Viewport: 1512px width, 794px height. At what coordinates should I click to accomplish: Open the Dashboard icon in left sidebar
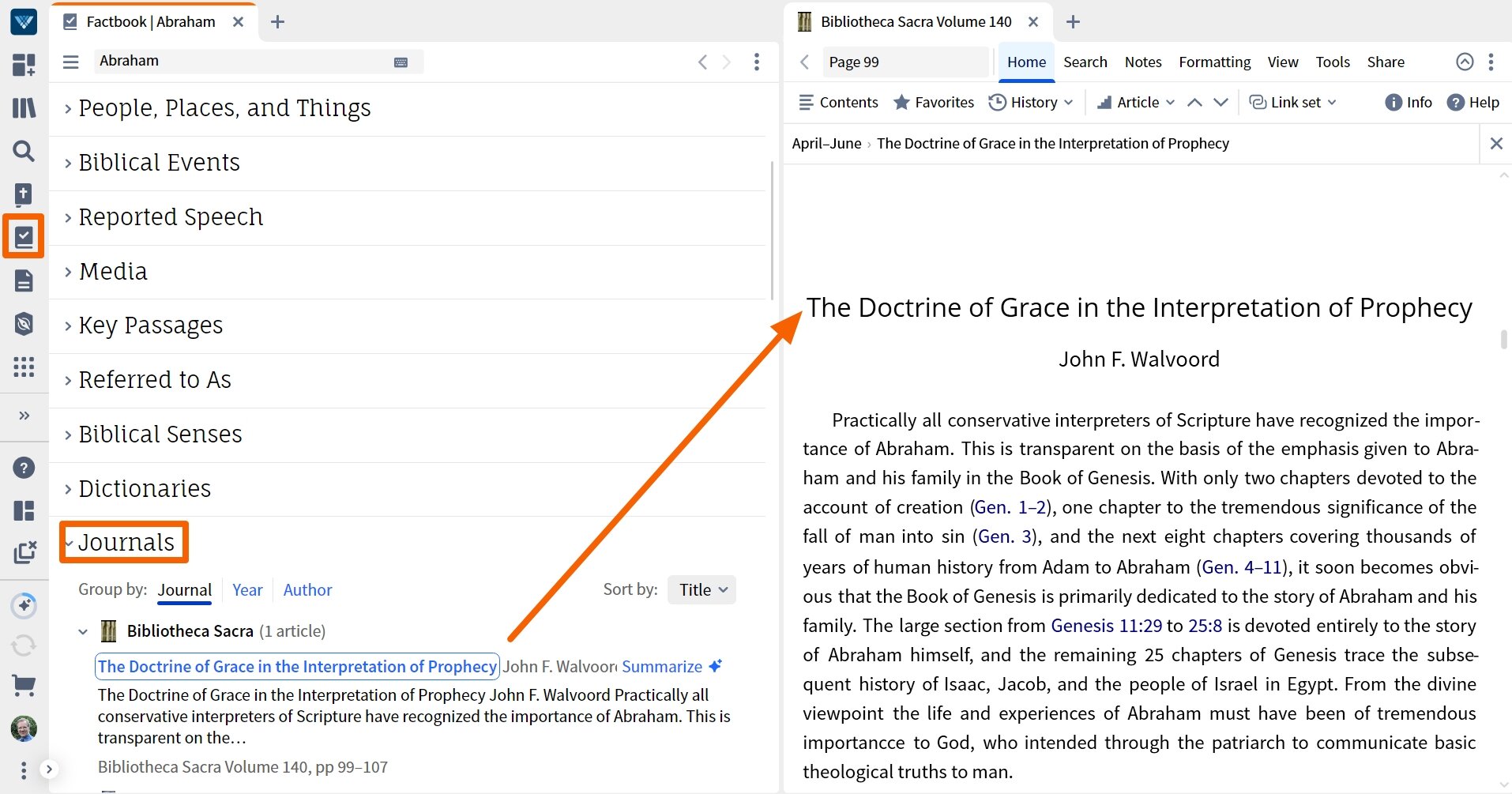pyautogui.click(x=24, y=65)
